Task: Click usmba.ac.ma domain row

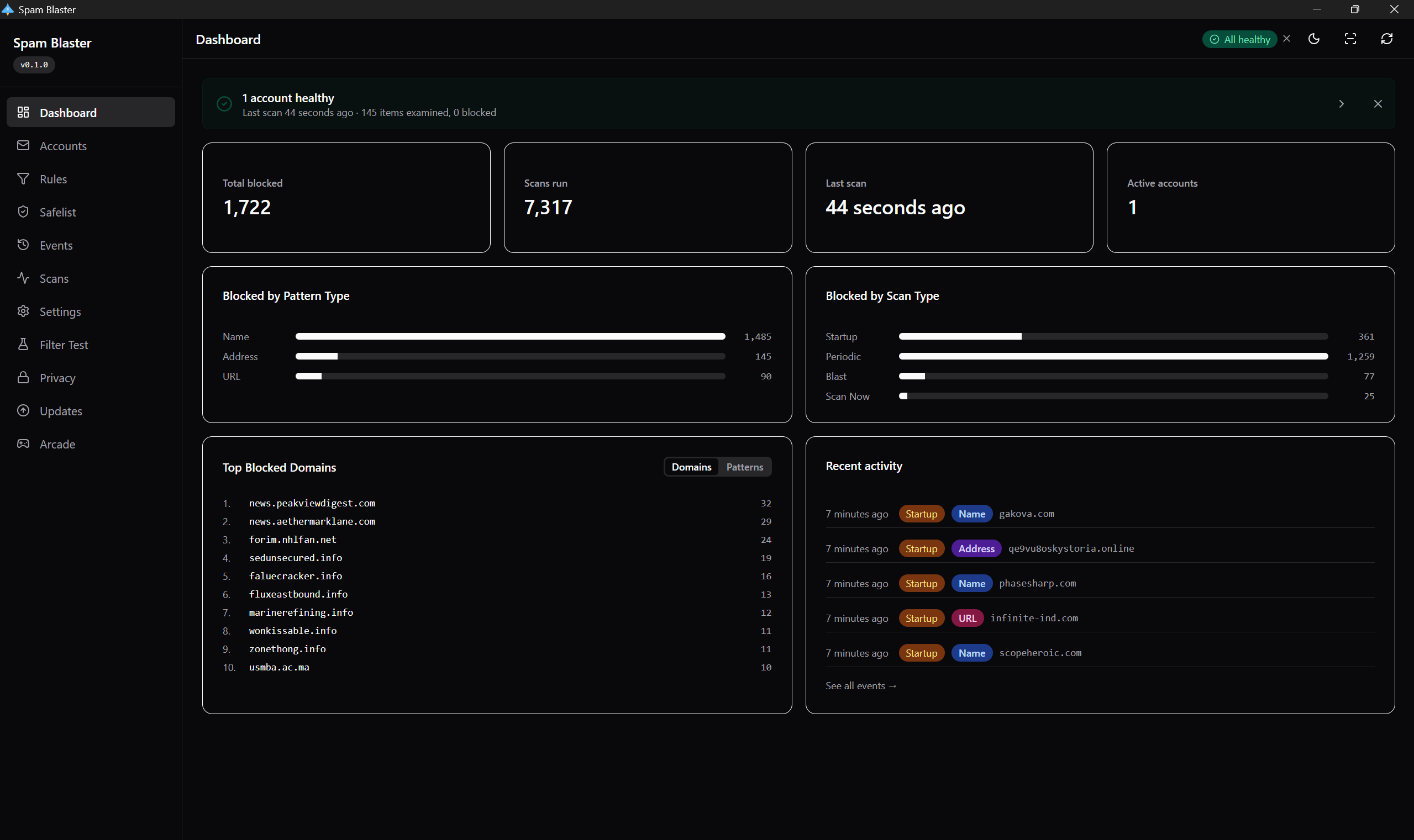Action: [x=497, y=667]
